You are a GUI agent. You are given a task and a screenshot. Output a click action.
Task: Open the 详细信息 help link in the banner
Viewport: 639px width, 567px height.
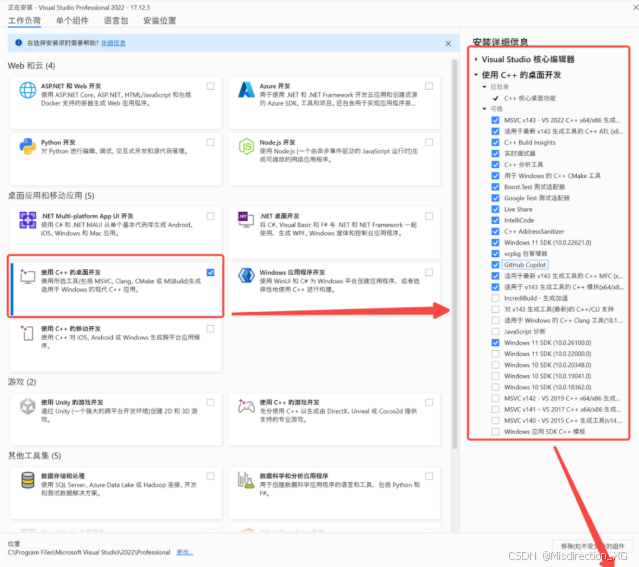tap(113, 43)
